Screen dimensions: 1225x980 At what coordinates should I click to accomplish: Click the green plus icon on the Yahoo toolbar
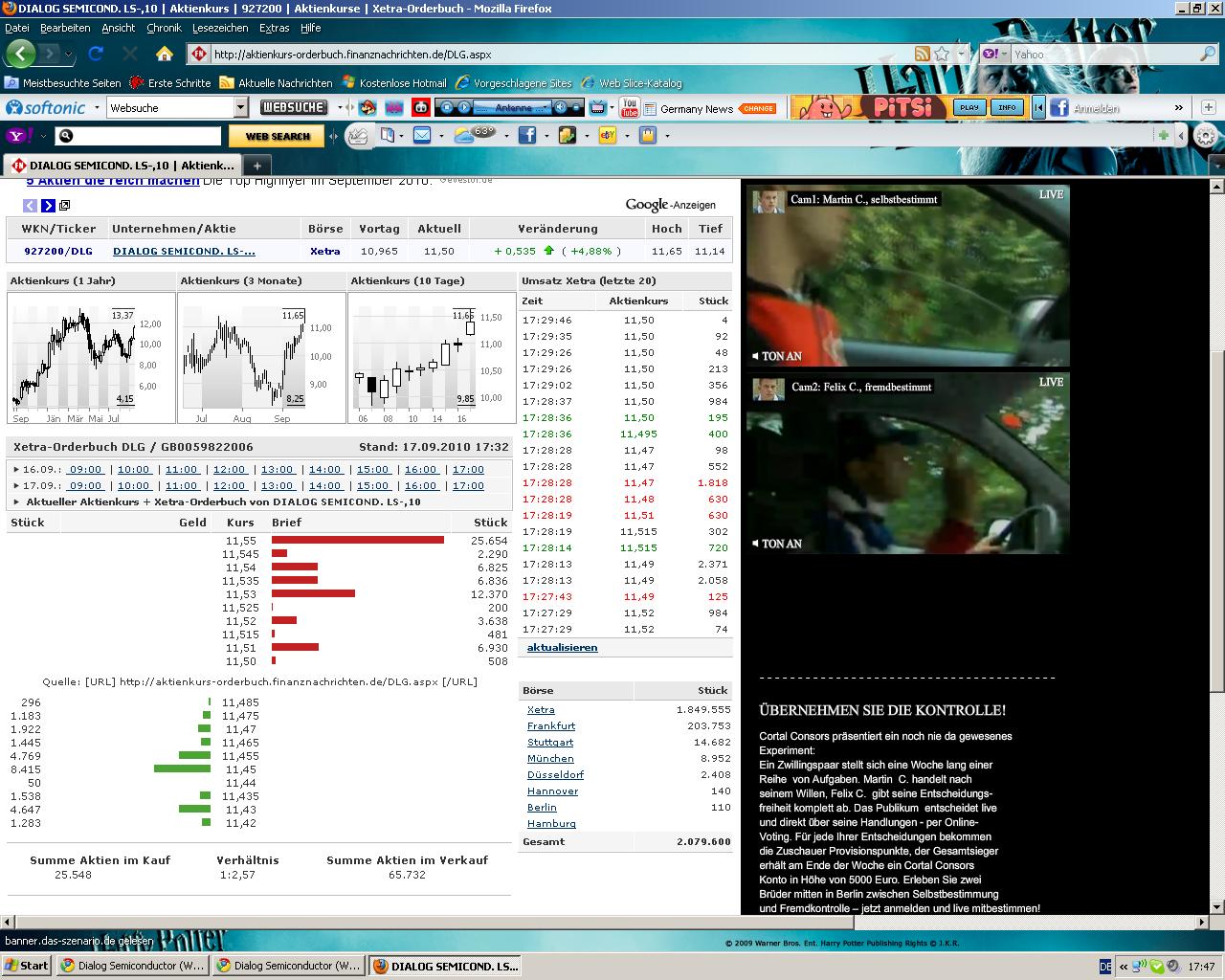coord(1163,136)
